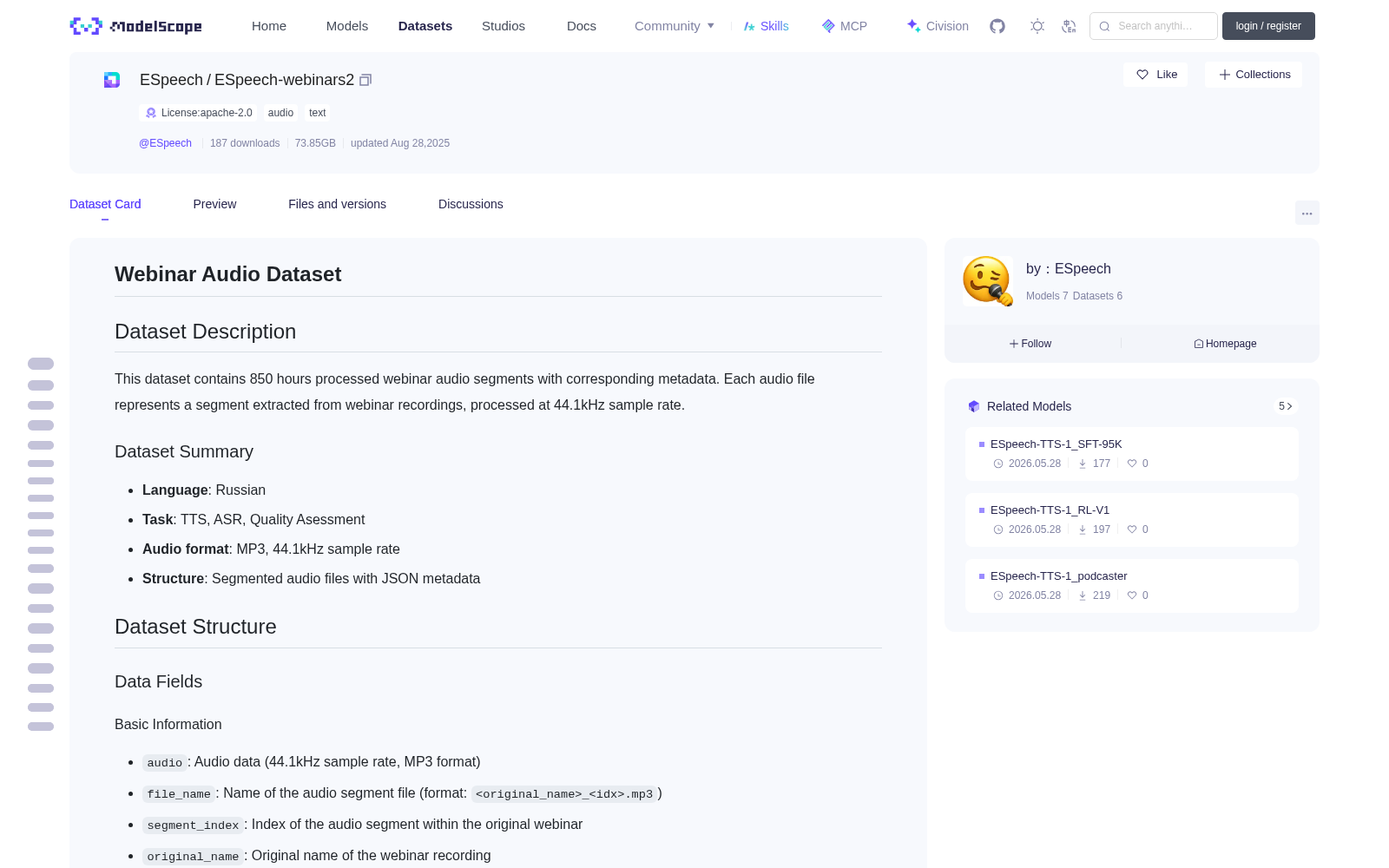The width and height of the screenshot is (1389, 868).
Task: Click the 'Dataset Structure' heading
Action: pyautogui.click(x=195, y=627)
